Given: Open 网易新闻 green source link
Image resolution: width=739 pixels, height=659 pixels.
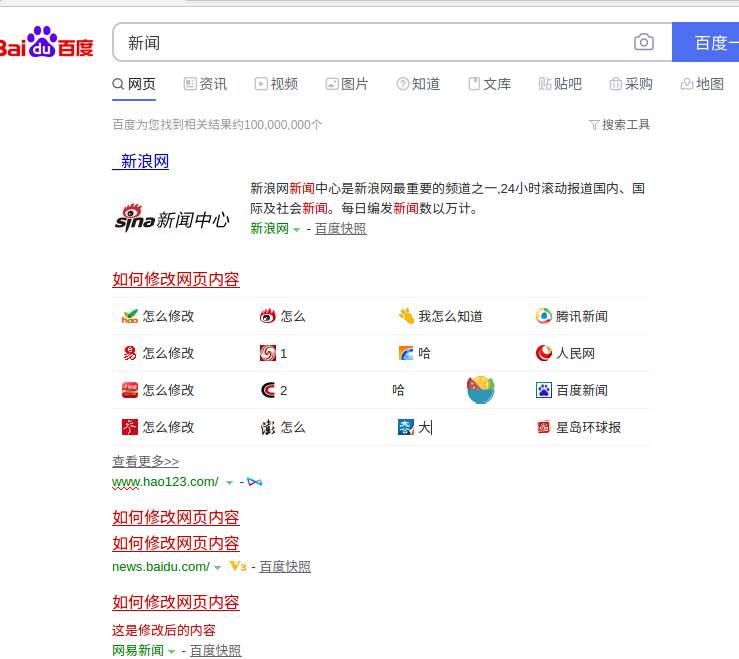Looking at the screenshot, I should [x=138, y=651].
